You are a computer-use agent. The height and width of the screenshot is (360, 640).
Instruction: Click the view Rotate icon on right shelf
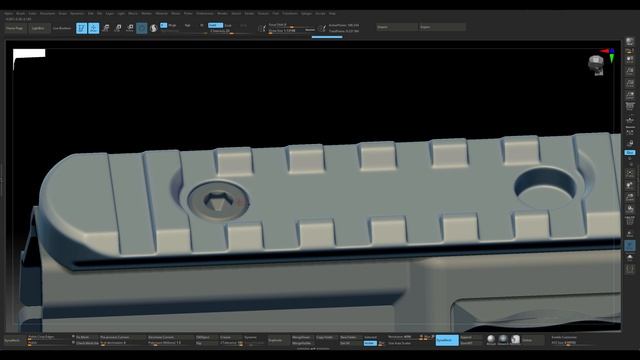click(630, 209)
